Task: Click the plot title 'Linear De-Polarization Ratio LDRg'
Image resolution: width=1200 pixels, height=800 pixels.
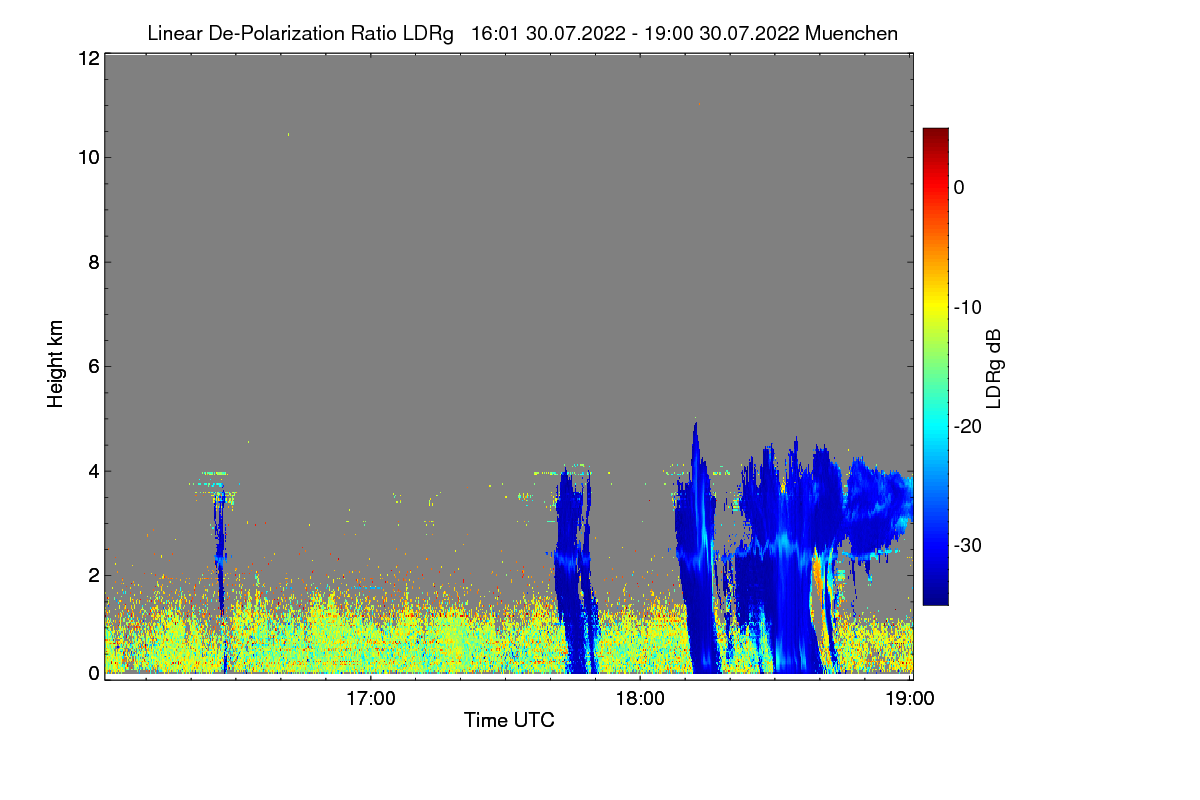Action: tap(300, 33)
